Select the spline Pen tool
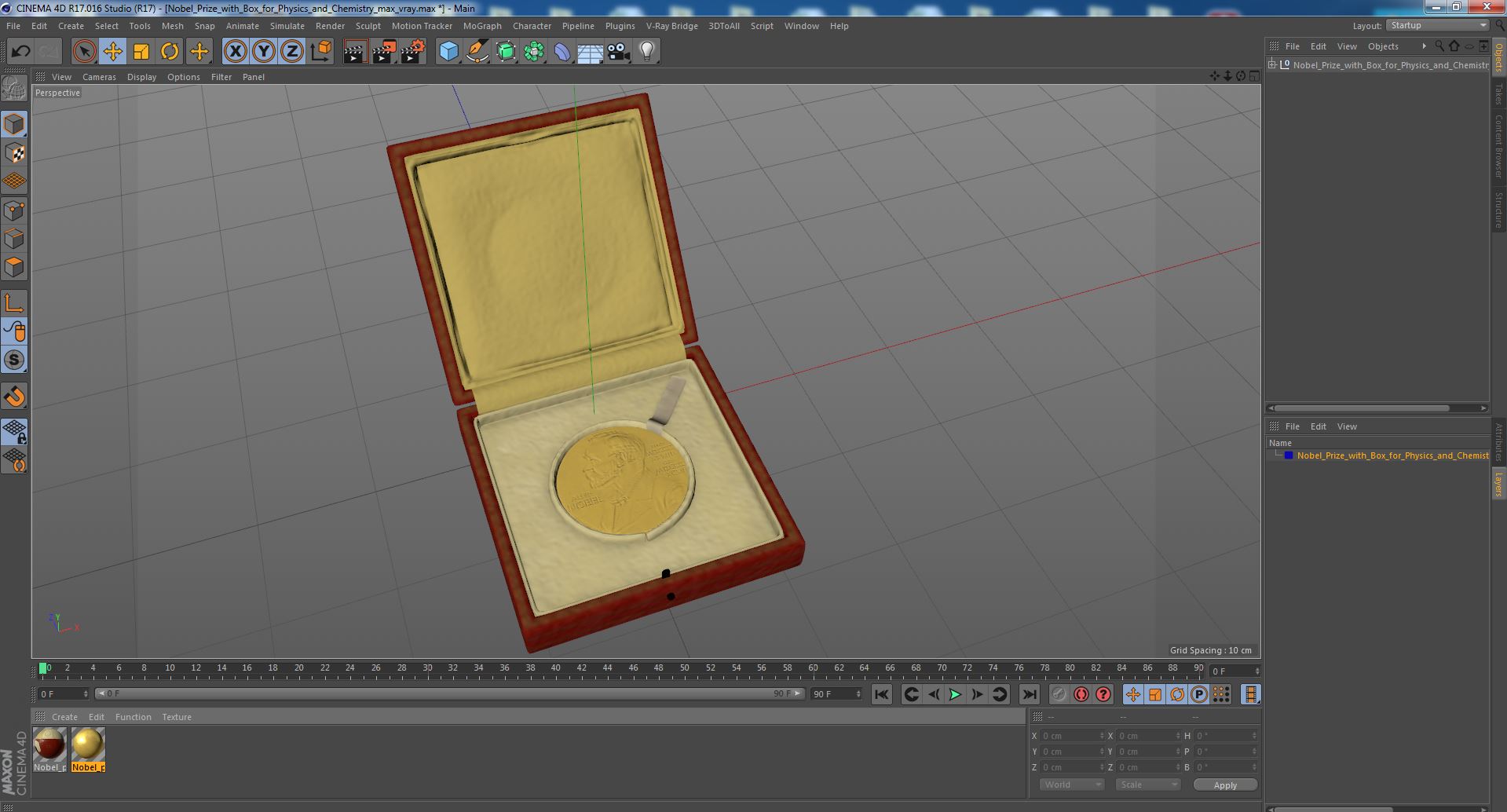This screenshot has width=1507, height=812. tap(477, 52)
